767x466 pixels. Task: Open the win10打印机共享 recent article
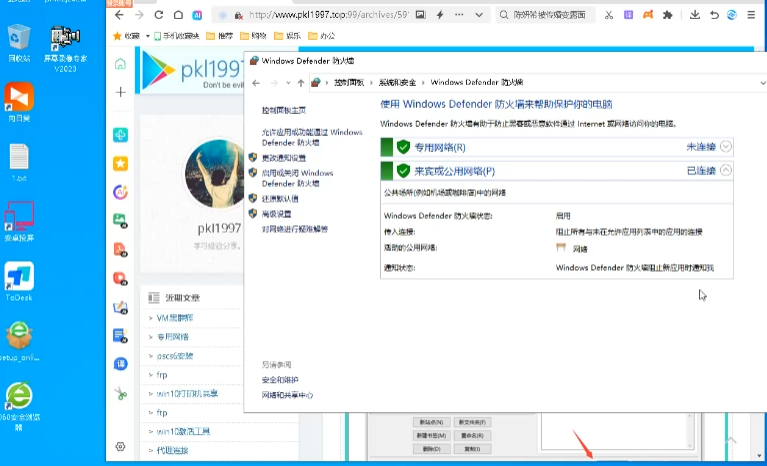tap(187, 394)
